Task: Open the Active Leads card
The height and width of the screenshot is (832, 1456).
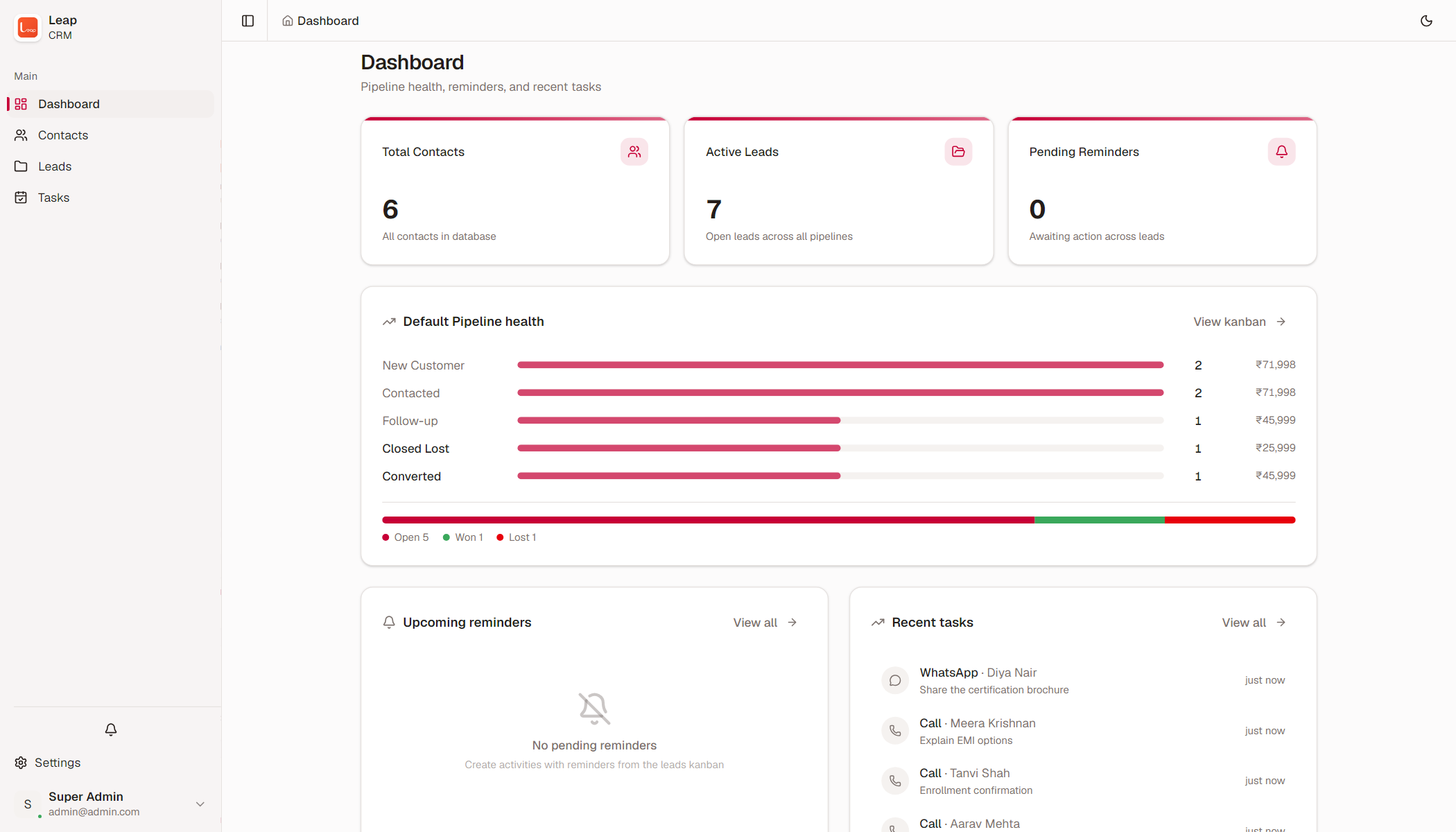Action: 838,191
